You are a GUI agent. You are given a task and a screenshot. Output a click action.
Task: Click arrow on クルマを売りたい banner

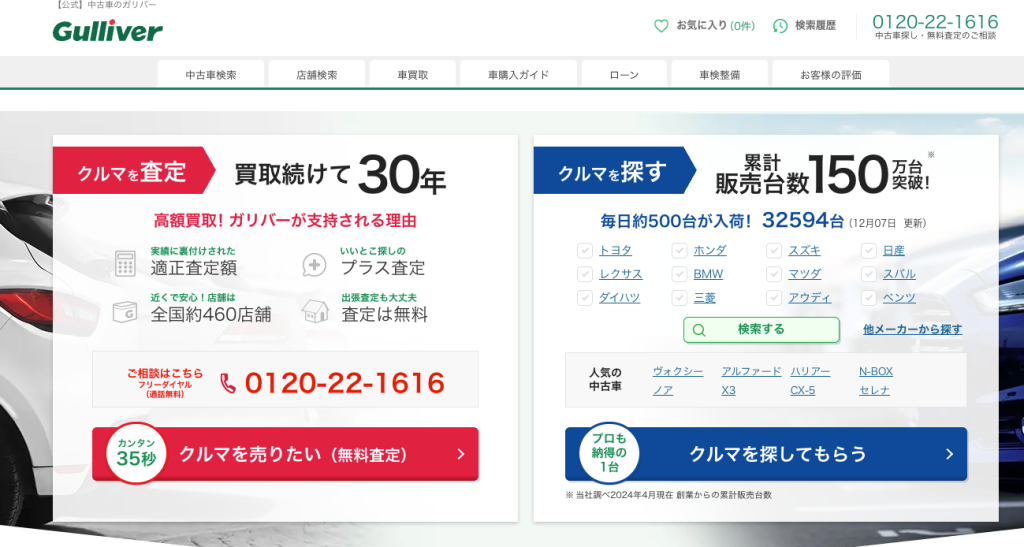[x=461, y=455]
